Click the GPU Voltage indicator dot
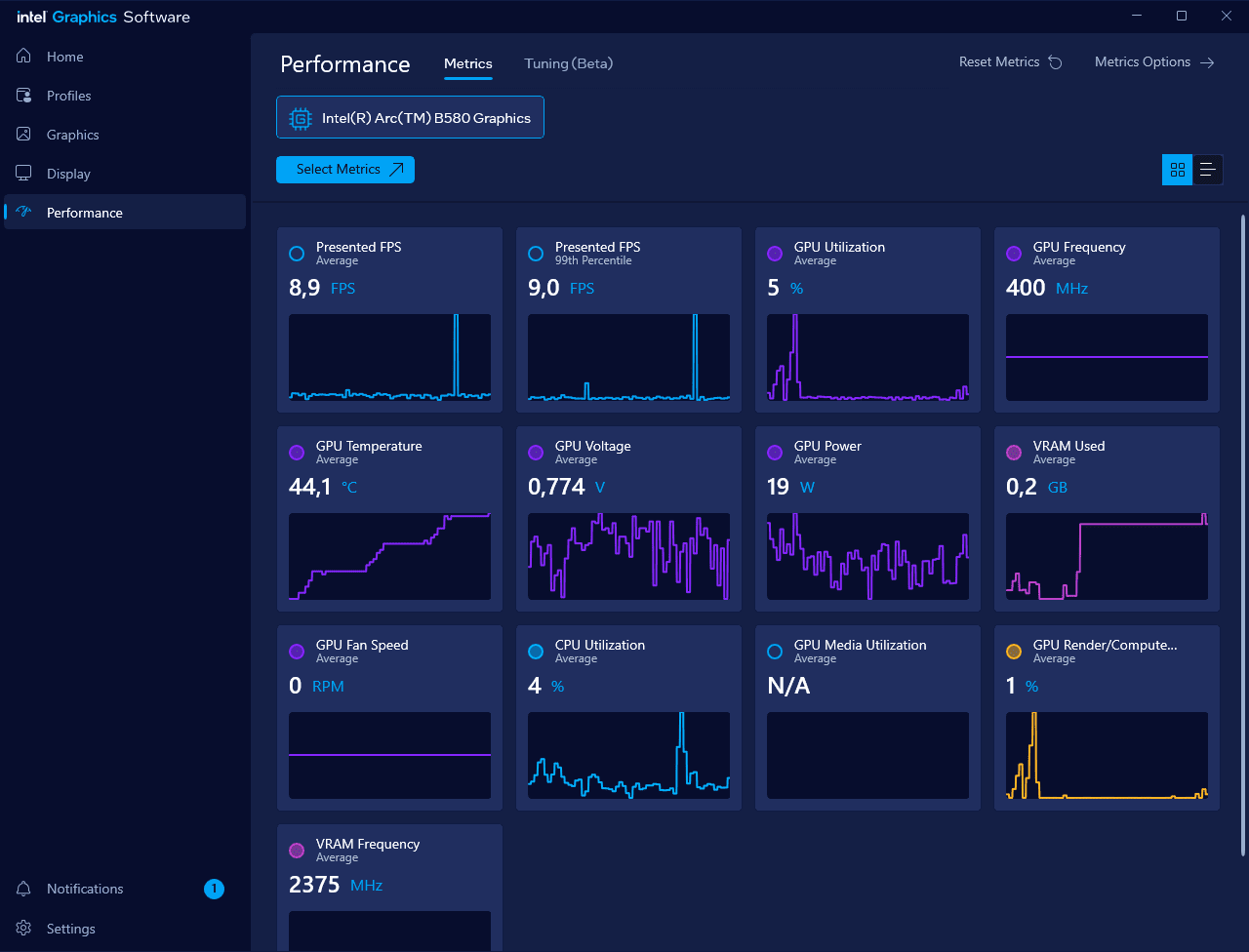The image size is (1249, 952). click(x=536, y=453)
